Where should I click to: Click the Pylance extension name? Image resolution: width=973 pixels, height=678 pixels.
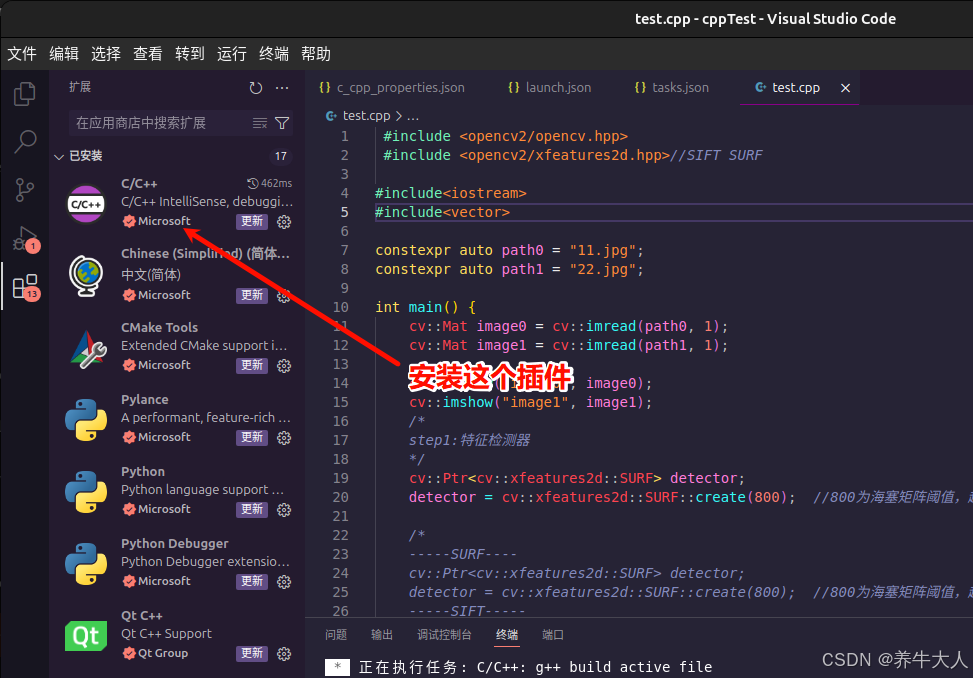tap(145, 399)
